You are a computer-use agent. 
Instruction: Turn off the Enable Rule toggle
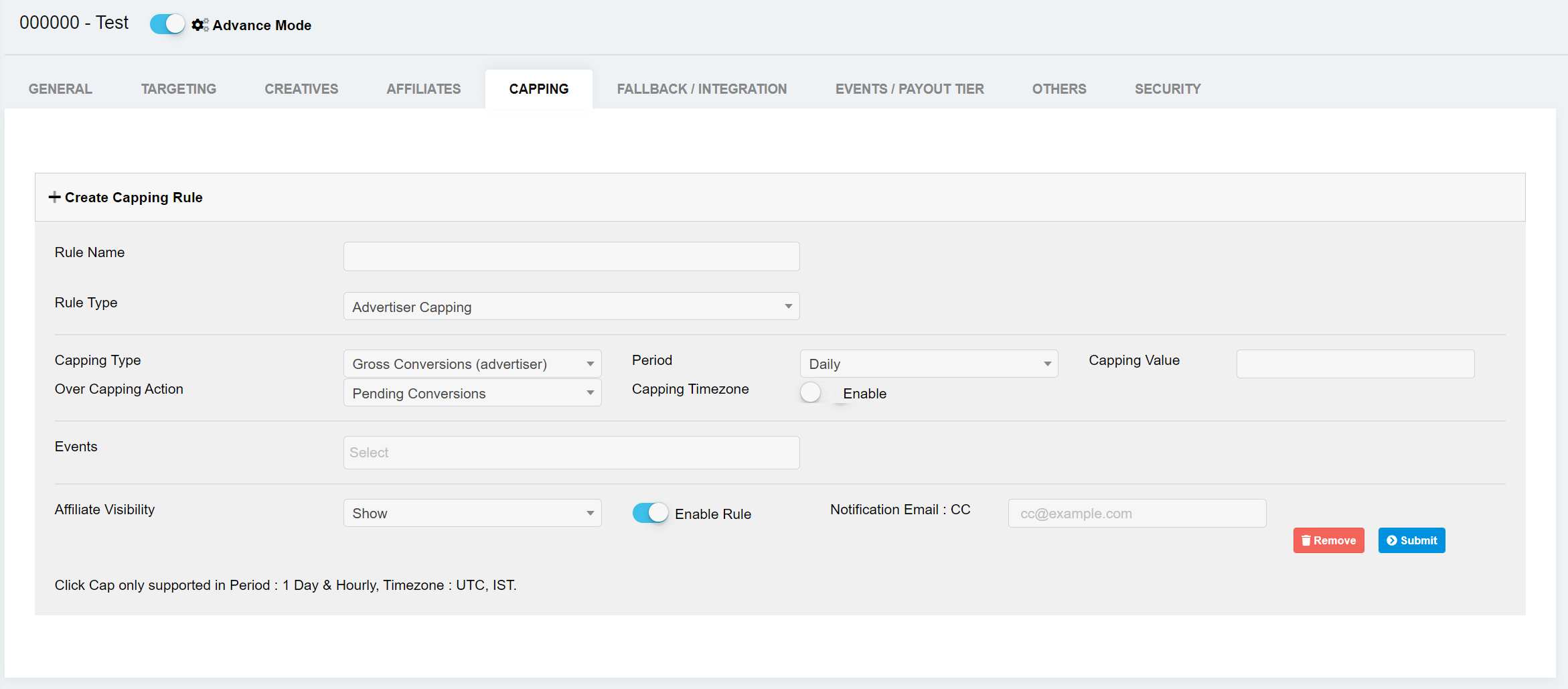click(x=650, y=514)
